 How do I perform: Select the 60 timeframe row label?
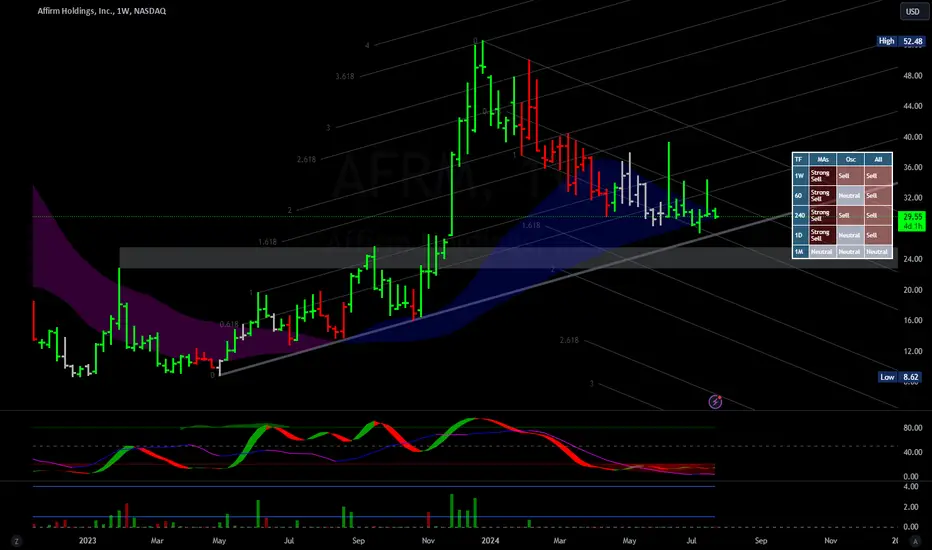click(x=799, y=196)
